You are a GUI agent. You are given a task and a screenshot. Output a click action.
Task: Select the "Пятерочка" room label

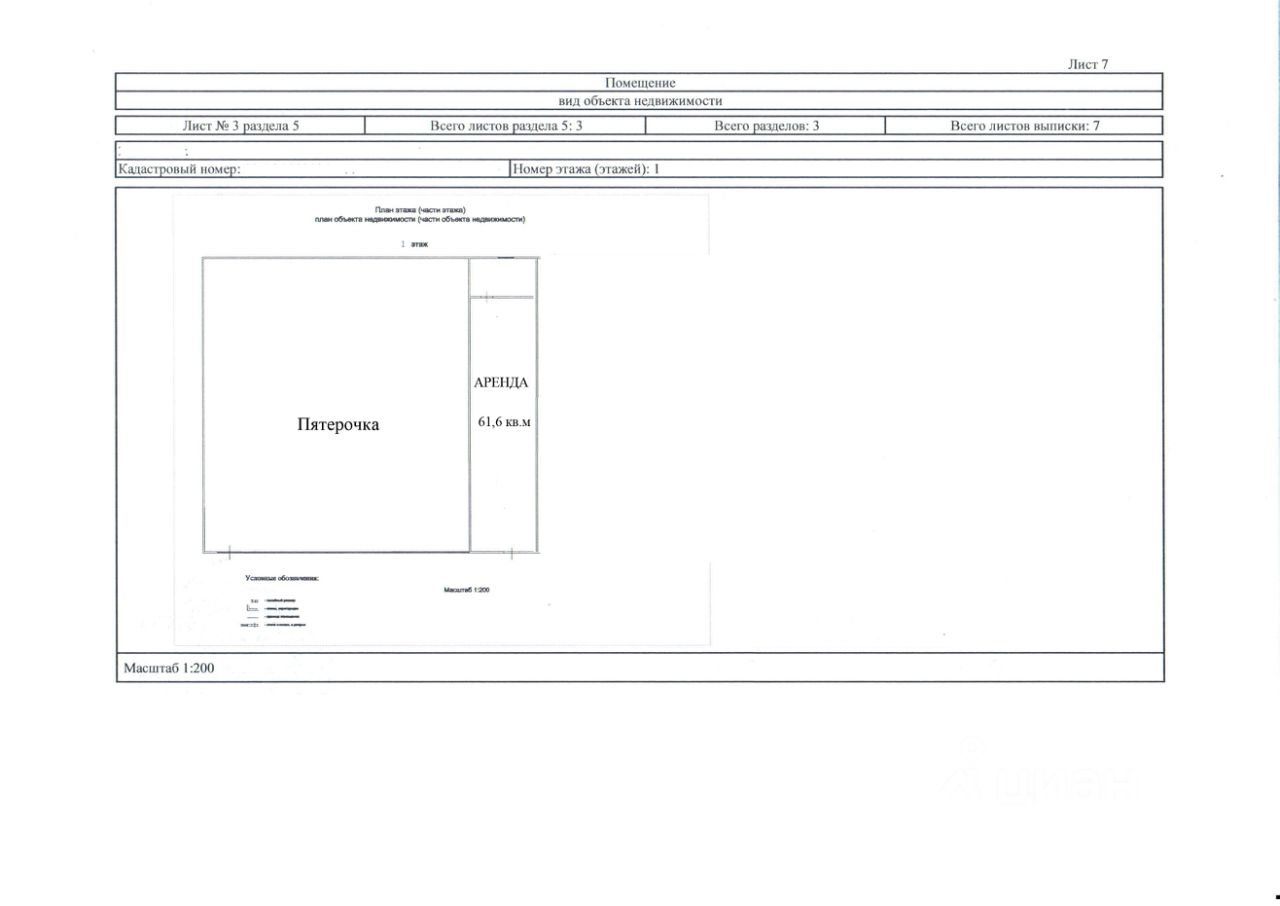point(338,424)
